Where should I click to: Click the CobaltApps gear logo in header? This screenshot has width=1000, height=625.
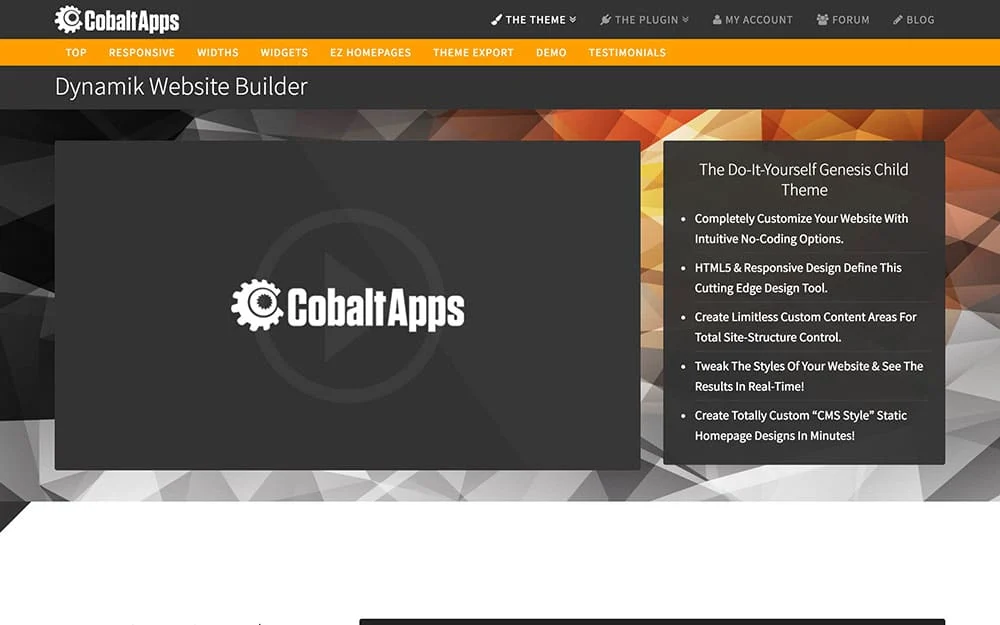(69, 19)
